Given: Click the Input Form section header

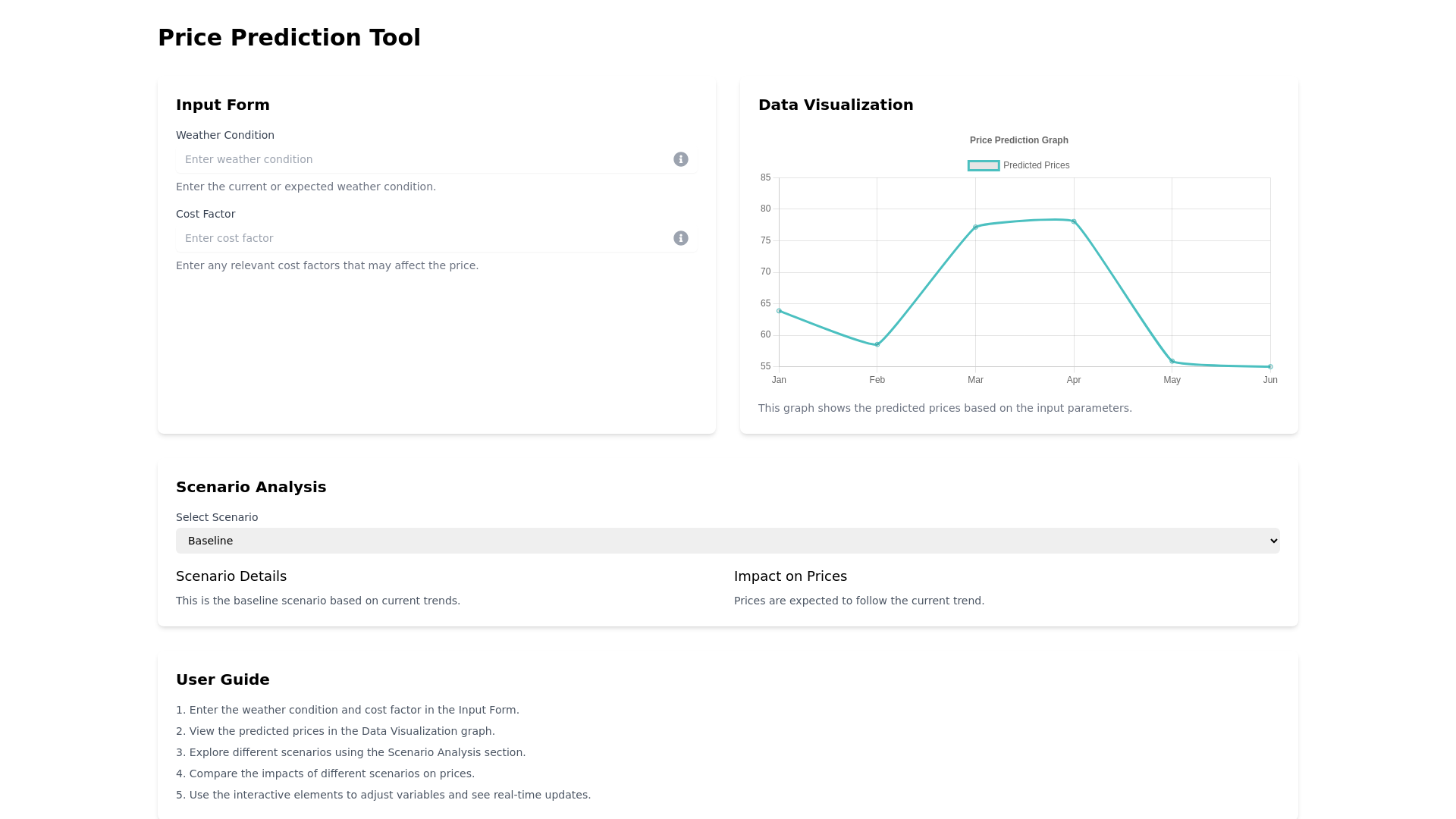Looking at the screenshot, I should (222, 105).
